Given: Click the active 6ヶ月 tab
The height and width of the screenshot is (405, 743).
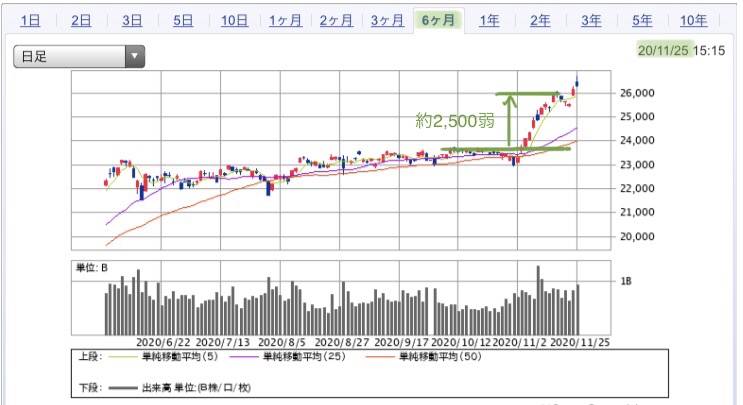Looking at the screenshot, I should tap(439, 20).
